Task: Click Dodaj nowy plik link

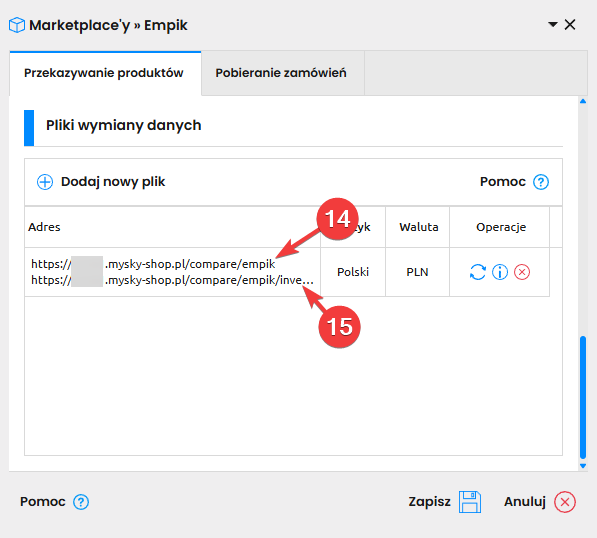Action: (113, 182)
